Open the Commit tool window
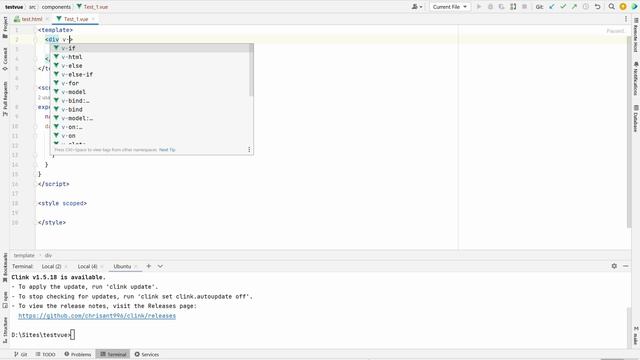Image resolution: width=640 pixels, height=360 pixels. coord(5,59)
